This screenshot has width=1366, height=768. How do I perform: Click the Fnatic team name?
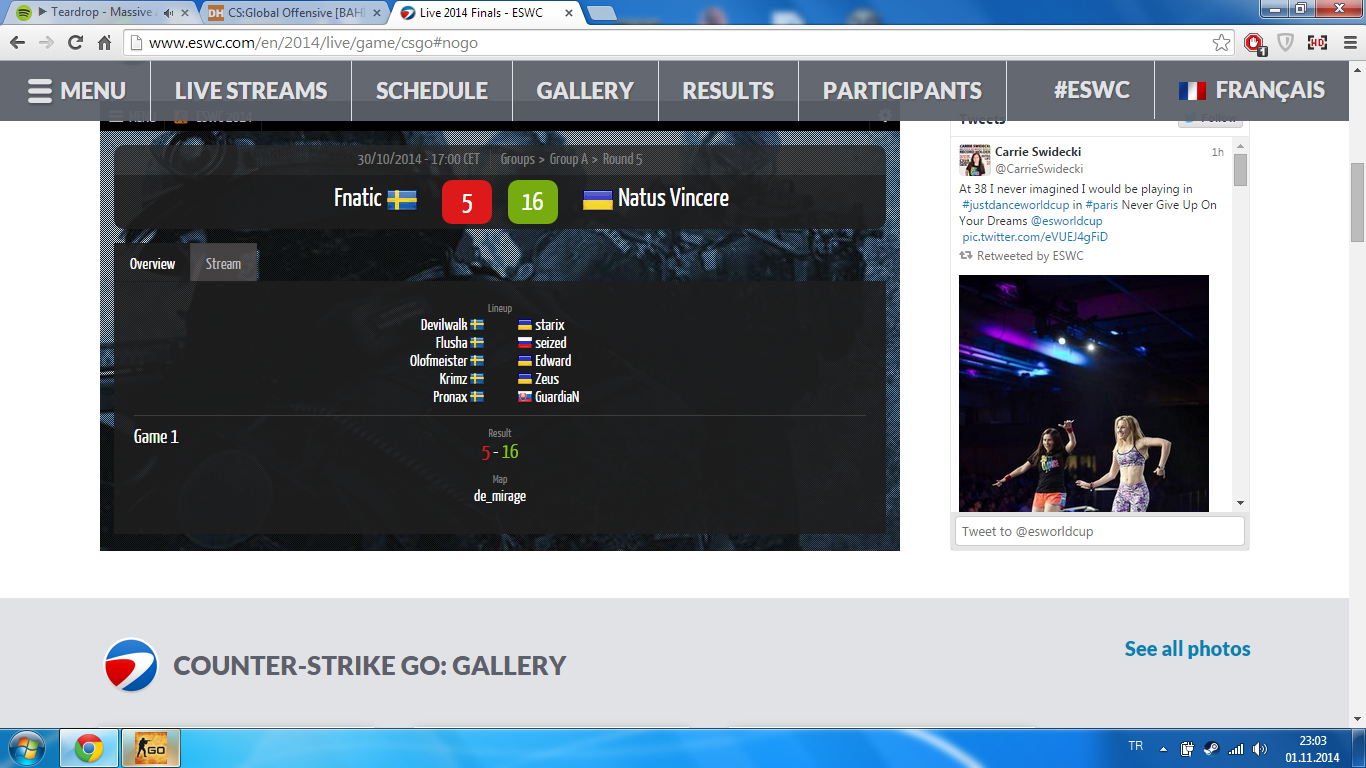pos(358,198)
